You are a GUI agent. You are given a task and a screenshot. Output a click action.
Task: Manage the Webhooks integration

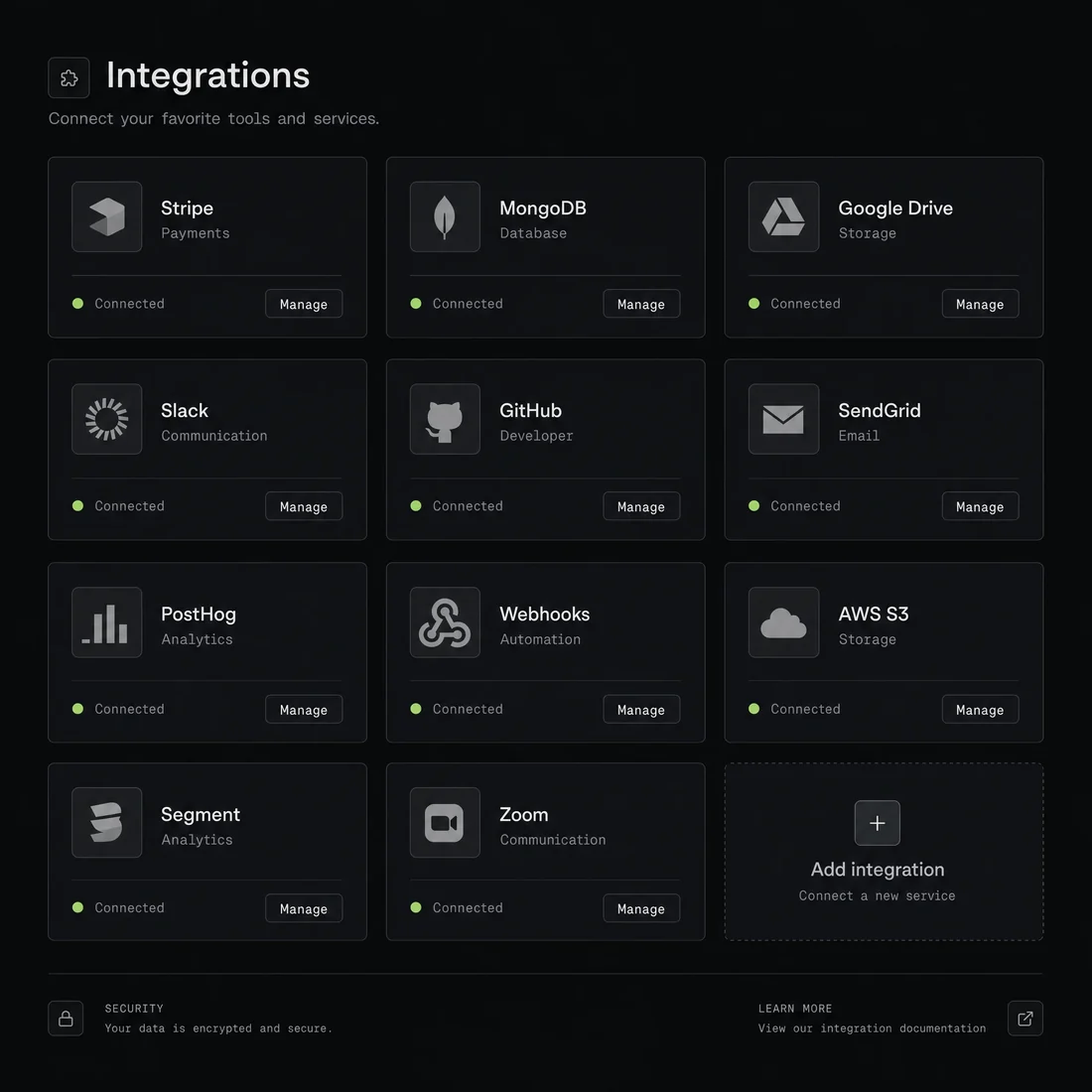(641, 709)
